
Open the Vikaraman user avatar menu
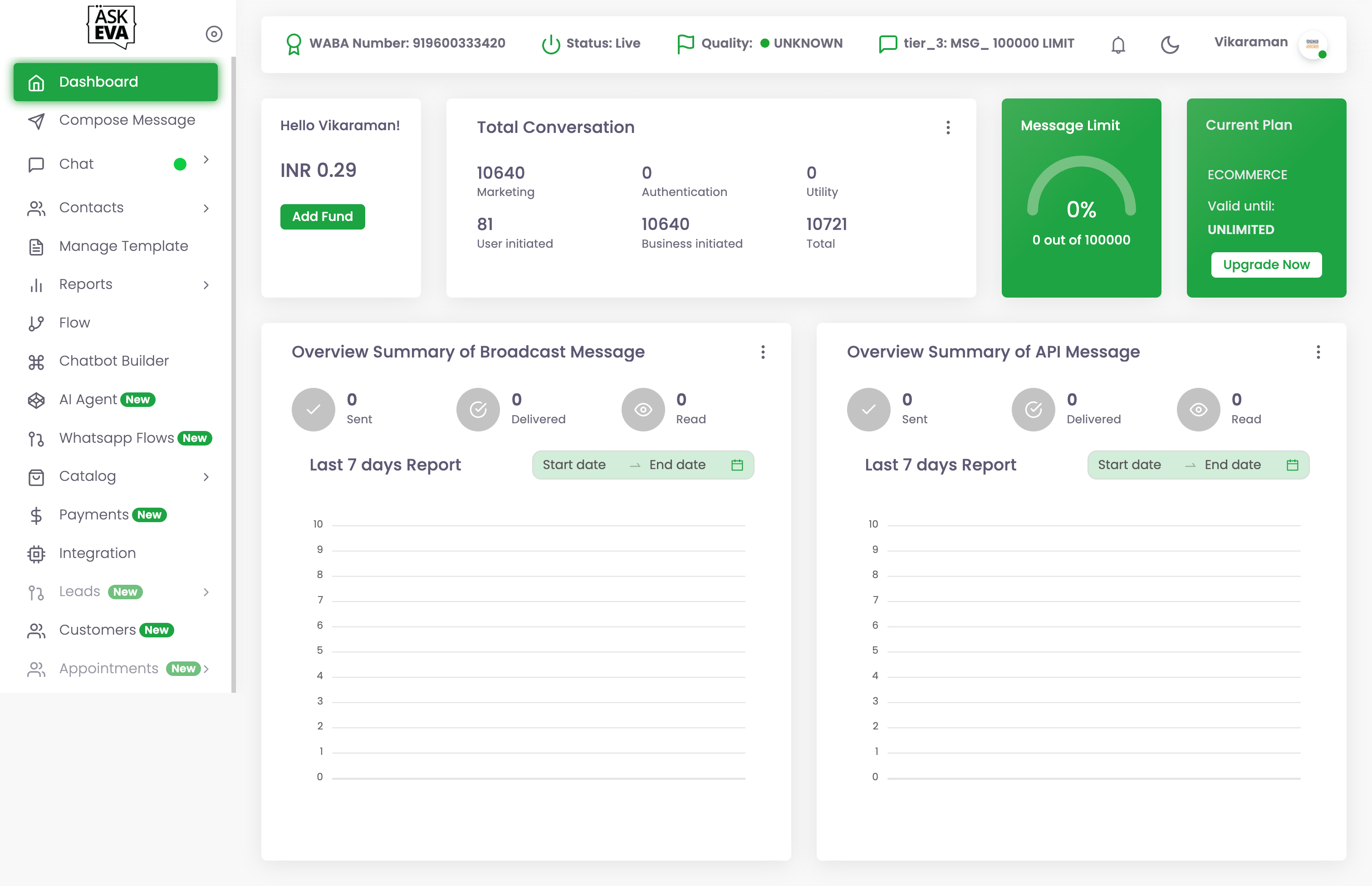(x=1312, y=44)
